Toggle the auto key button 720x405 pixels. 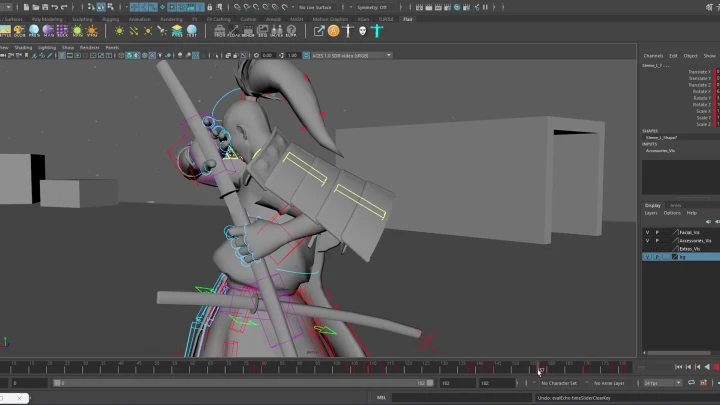703,382
